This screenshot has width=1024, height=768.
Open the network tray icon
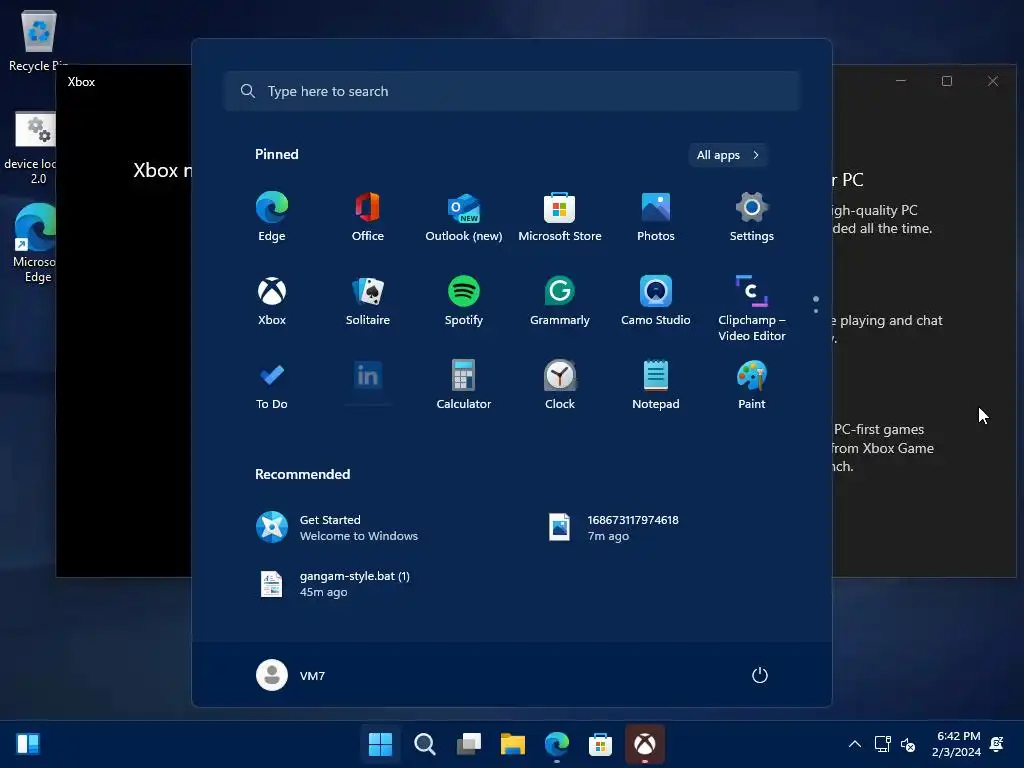883,744
